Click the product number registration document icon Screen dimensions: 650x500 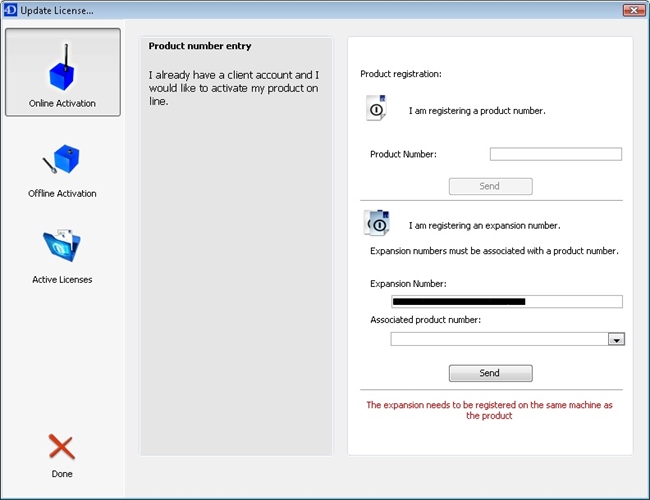[376, 109]
